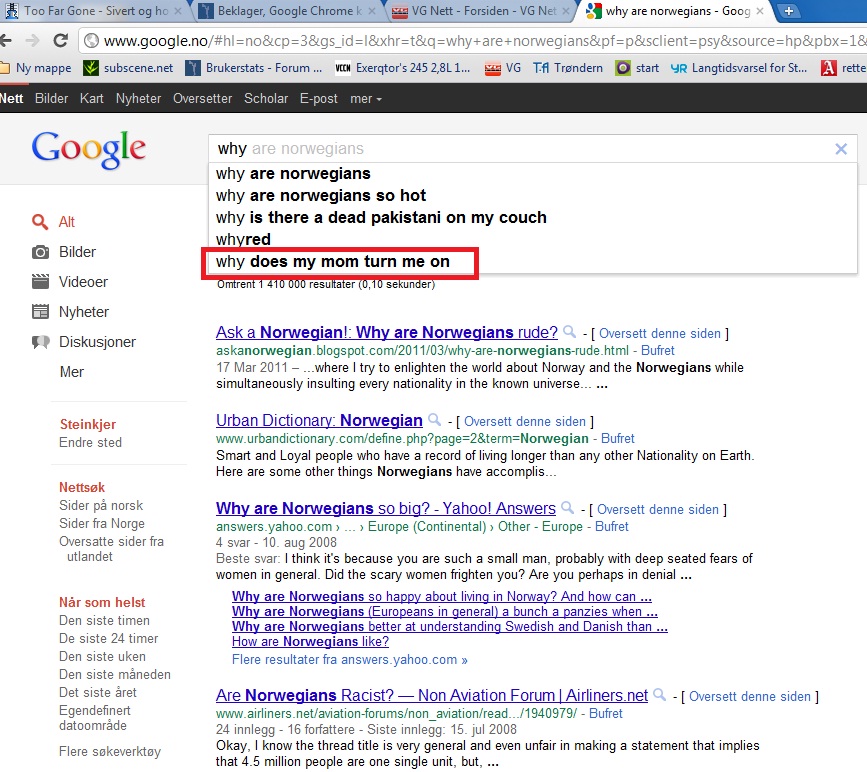Choose 'Egendefinert datoområde' time filter
The height and width of the screenshot is (772, 867).
[95, 718]
